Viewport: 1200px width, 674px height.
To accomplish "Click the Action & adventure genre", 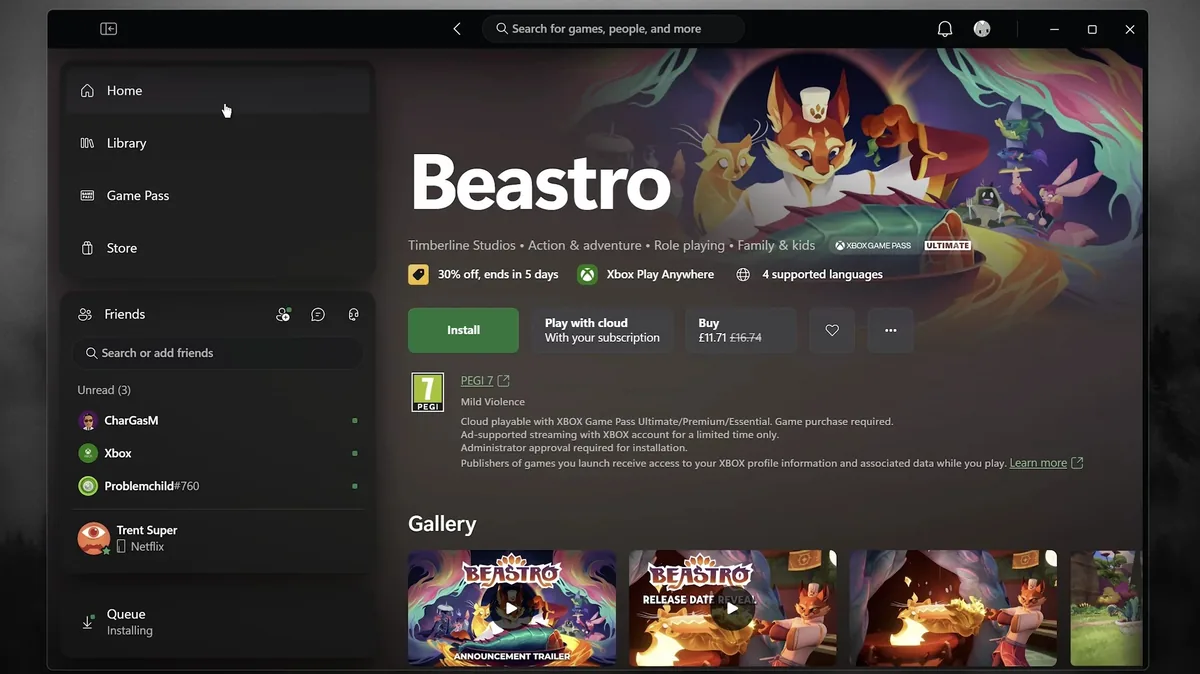I will coord(585,245).
